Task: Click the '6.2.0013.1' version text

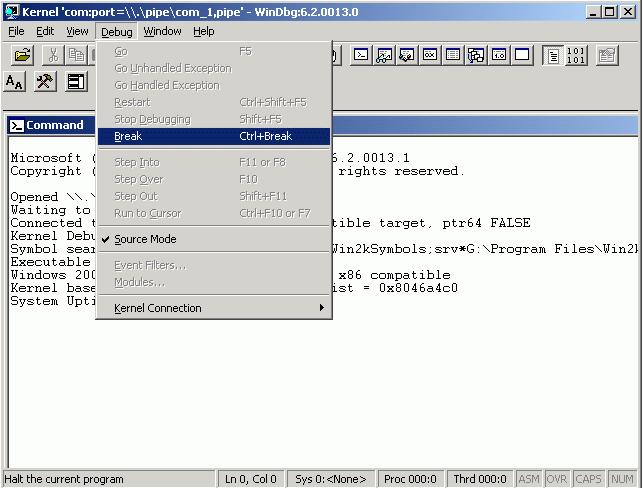Action: [370, 158]
